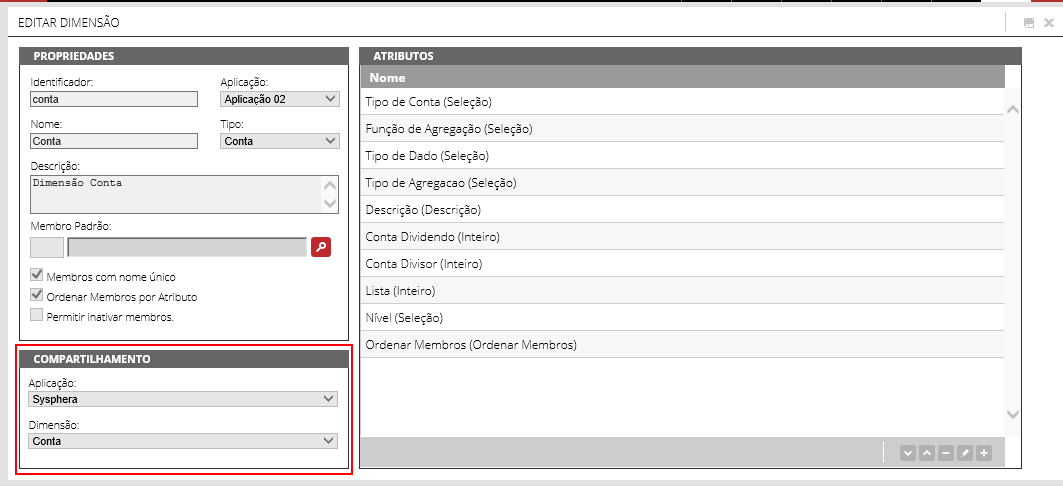Close the Editar Dimensão dialog
Screen dimensions: 1063x486
pos(1049,22)
